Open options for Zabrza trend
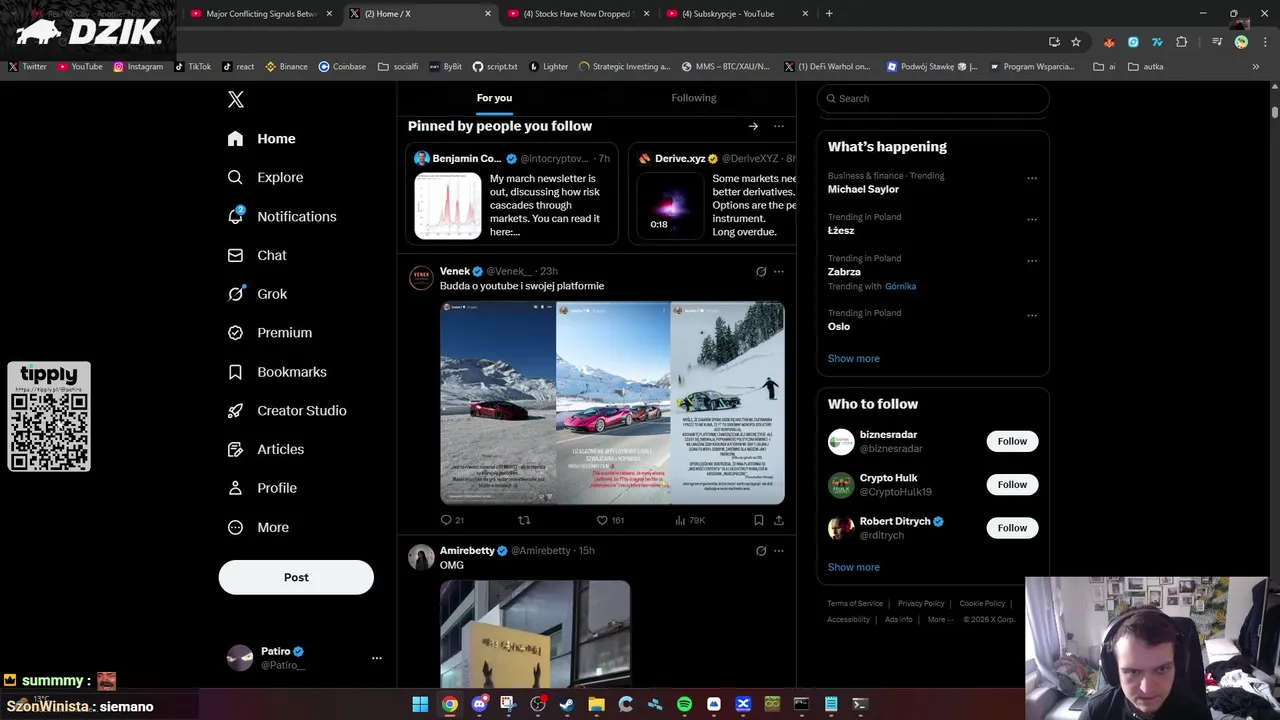This screenshot has height=720, width=1280. [x=1032, y=260]
